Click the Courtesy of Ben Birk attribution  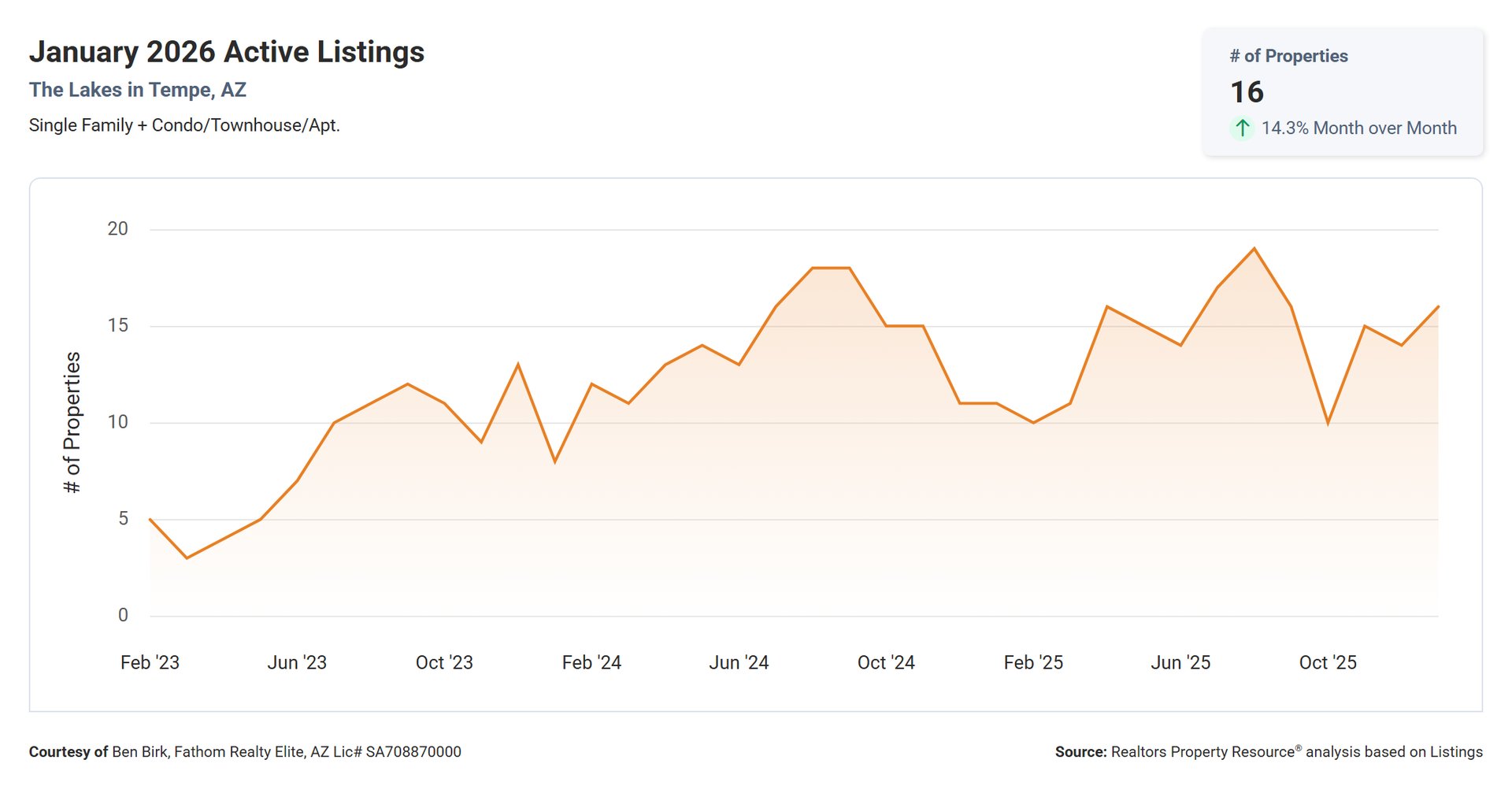point(245,752)
